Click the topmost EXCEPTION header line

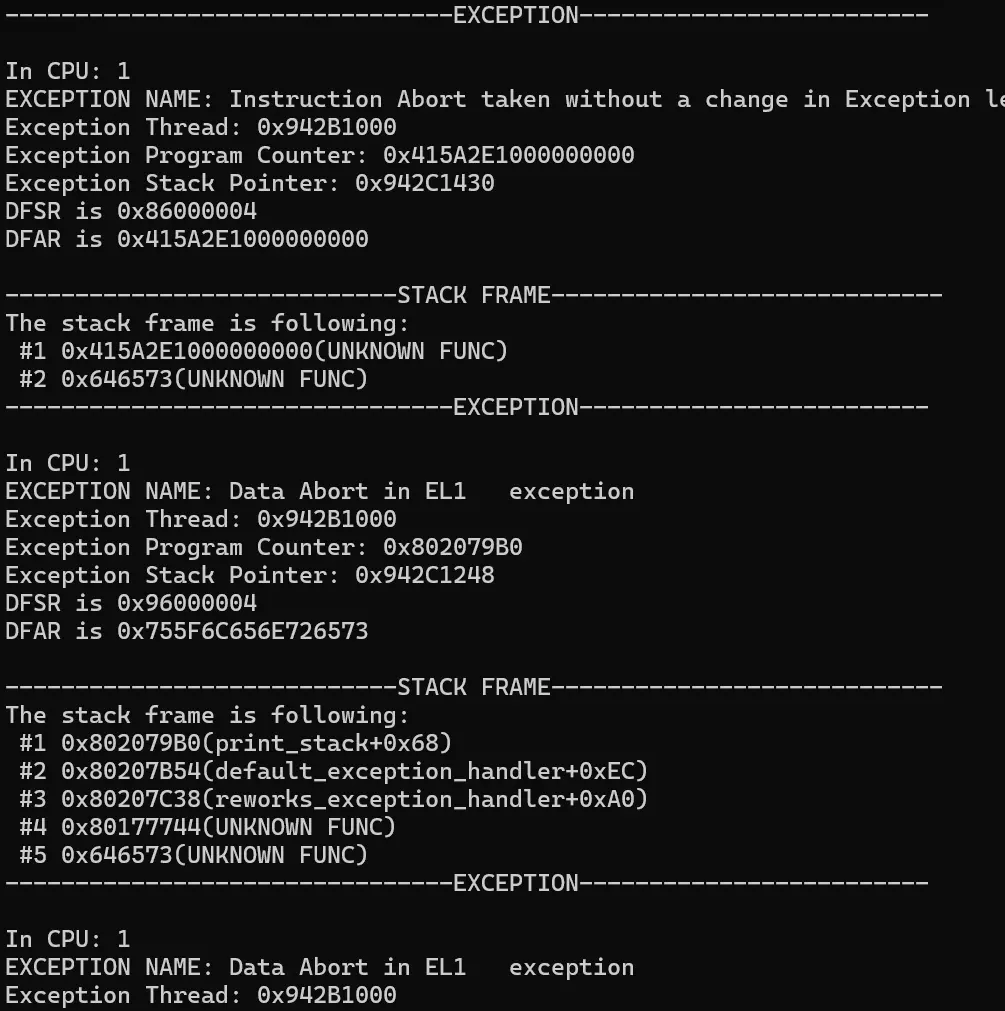(515, 15)
